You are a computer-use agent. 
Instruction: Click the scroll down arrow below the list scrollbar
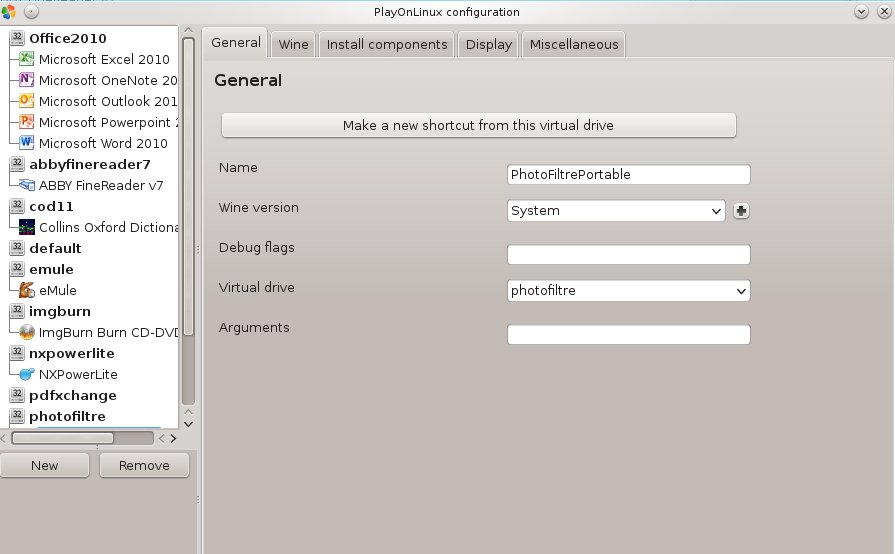point(188,424)
